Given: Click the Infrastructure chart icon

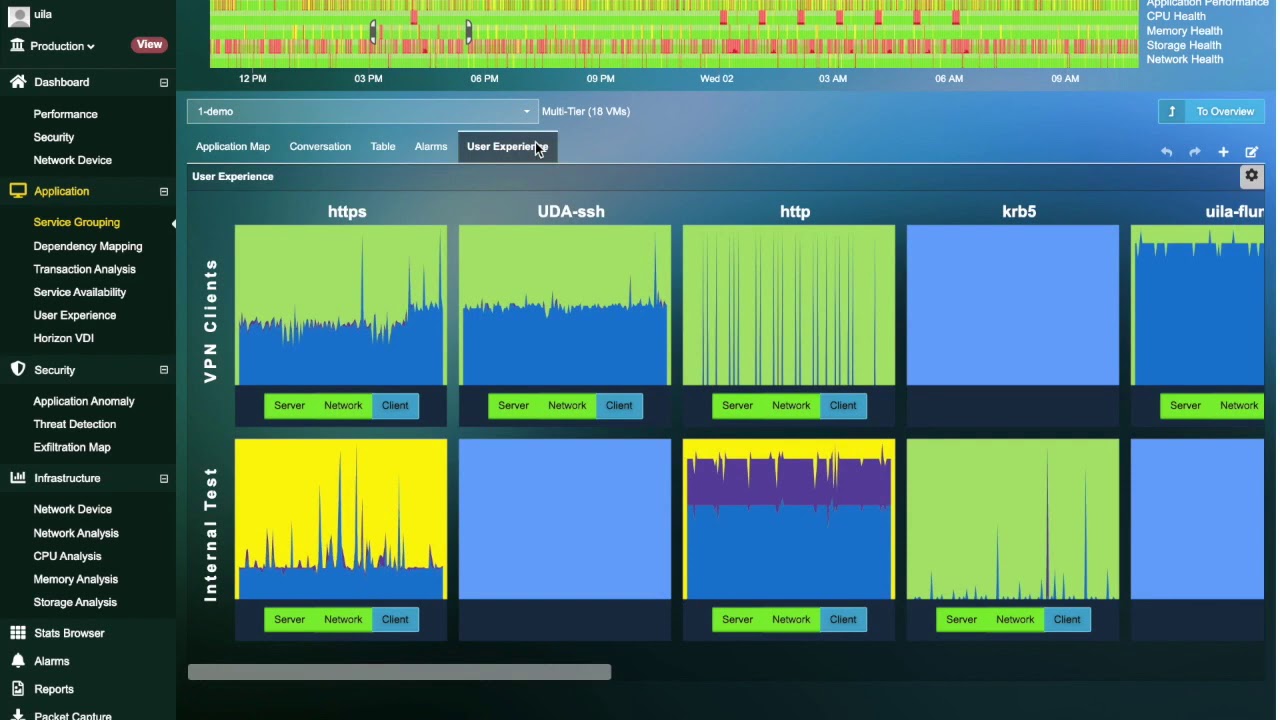Looking at the screenshot, I should click(18, 478).
